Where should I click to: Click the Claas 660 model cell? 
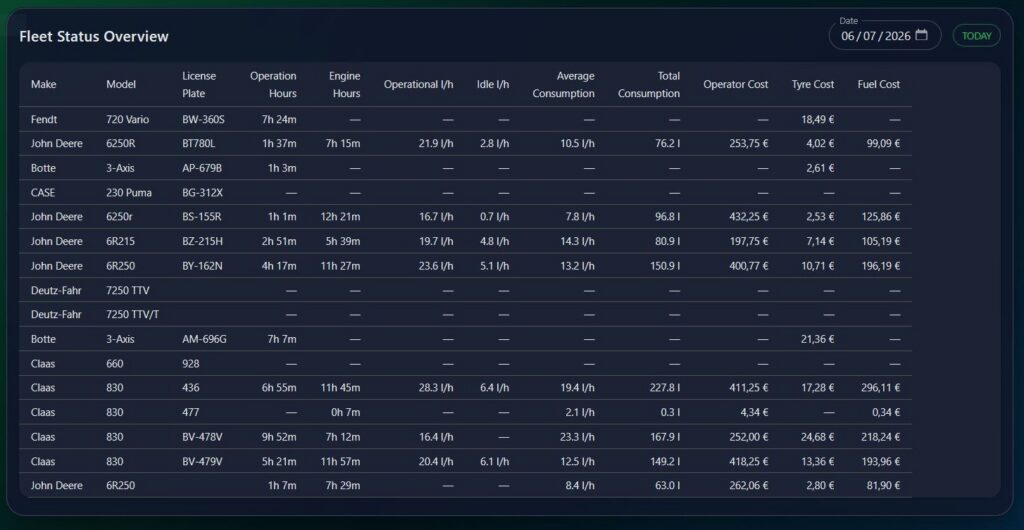point(114,364)
